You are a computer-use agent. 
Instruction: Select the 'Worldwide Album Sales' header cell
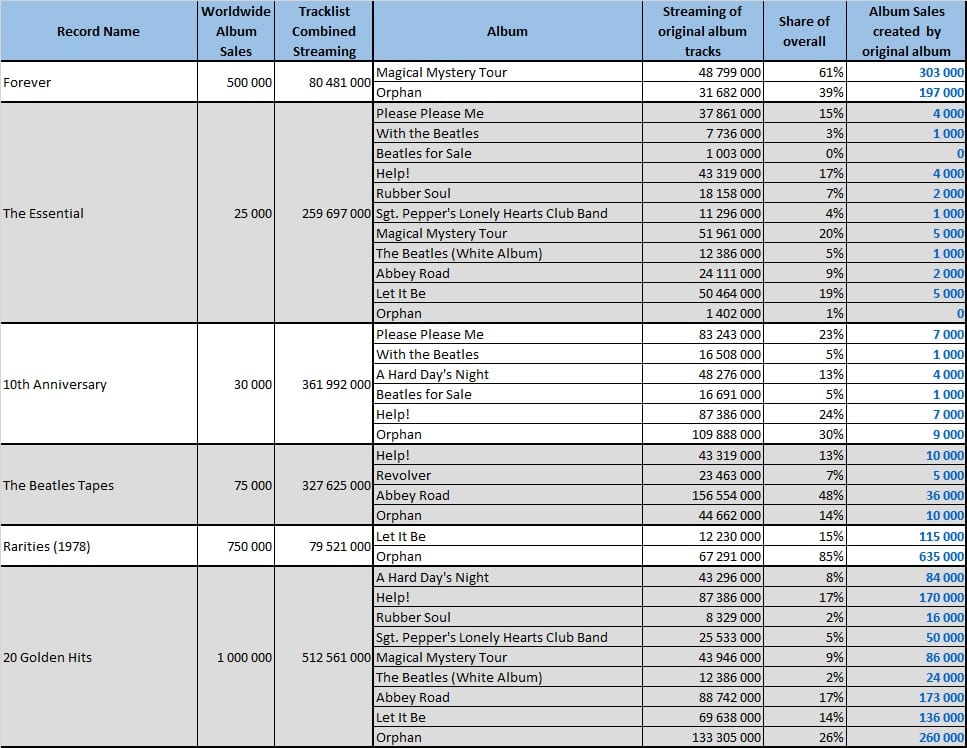[236, 31]
